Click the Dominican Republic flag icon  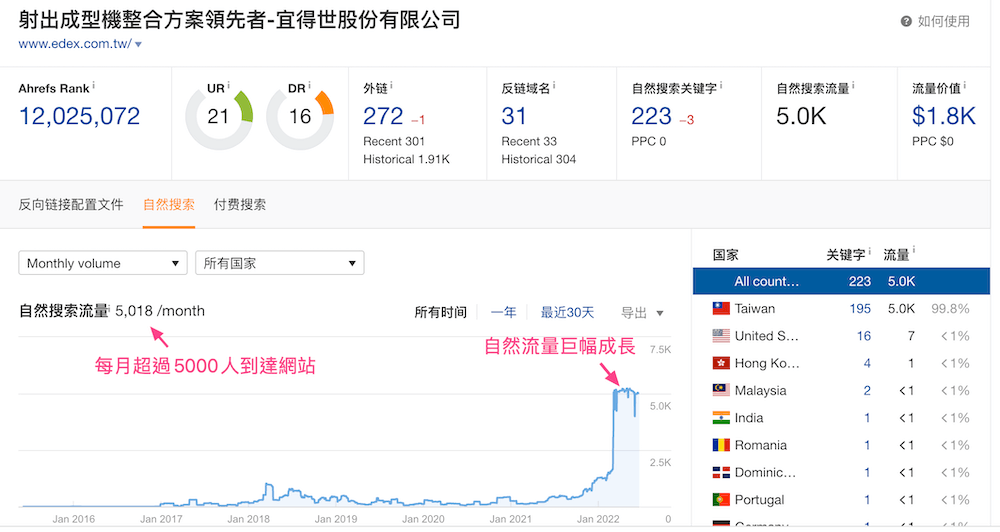click(721, 472)
